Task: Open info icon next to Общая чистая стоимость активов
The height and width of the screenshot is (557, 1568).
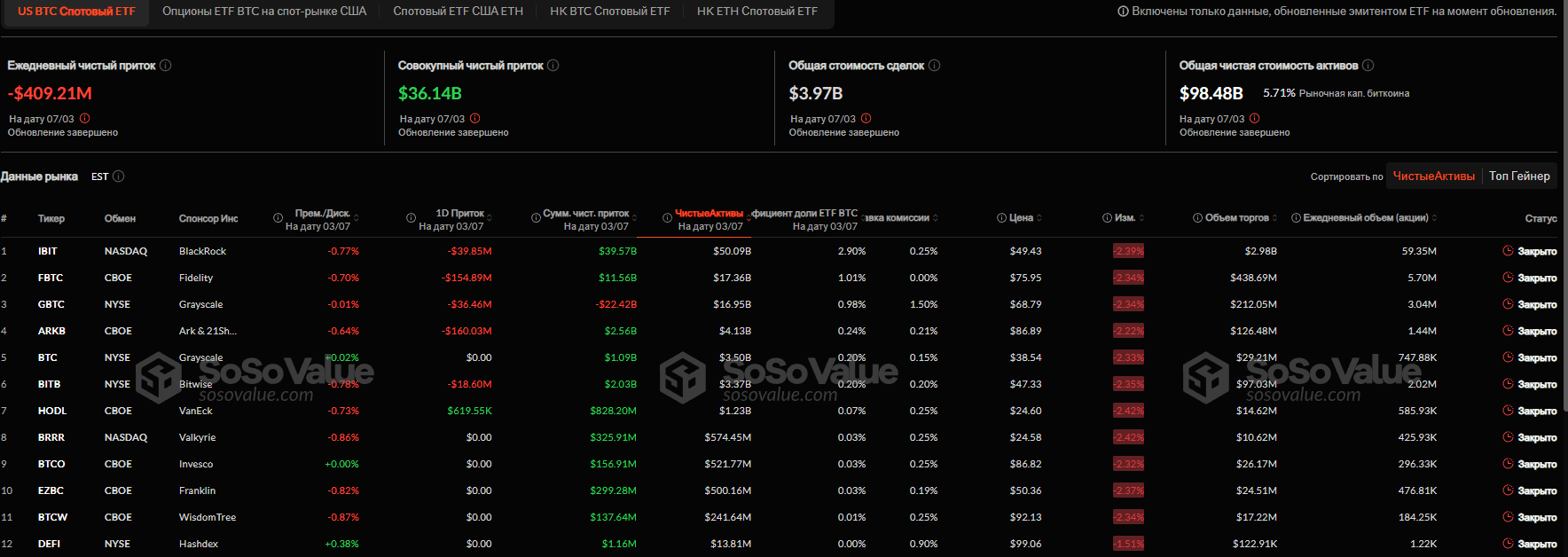Action: (x=1368, y=66)
